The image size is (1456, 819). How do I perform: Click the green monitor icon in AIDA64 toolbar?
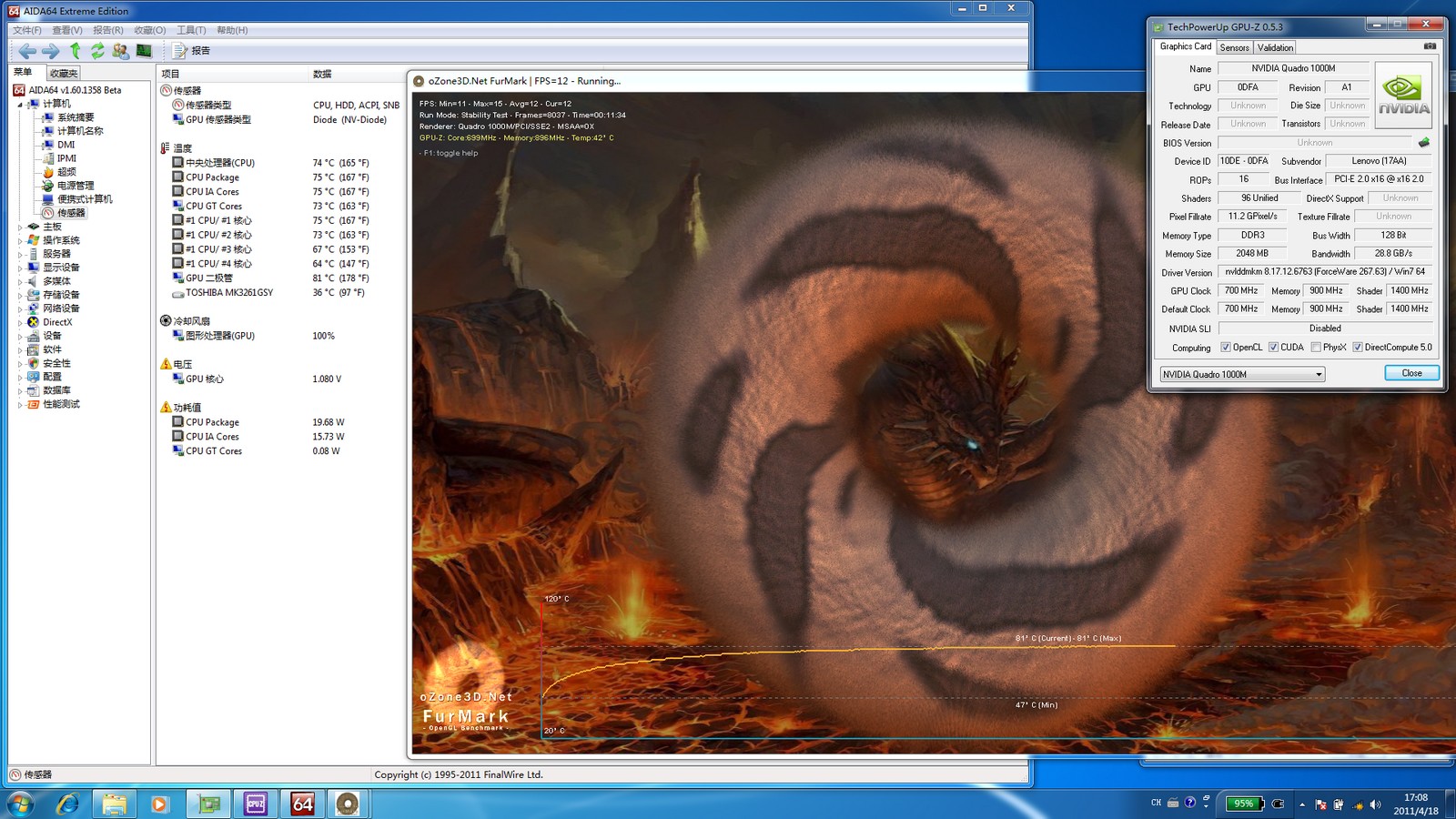(144, 51)
